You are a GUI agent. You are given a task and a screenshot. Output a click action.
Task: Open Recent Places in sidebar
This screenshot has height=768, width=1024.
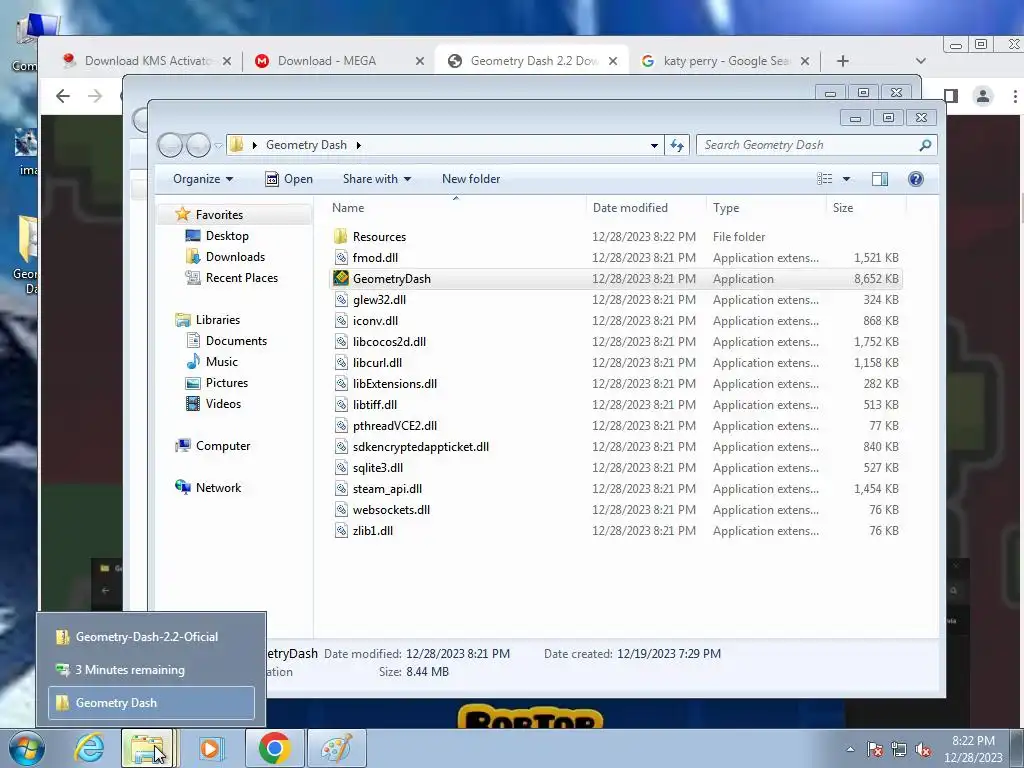coord(242,278)
